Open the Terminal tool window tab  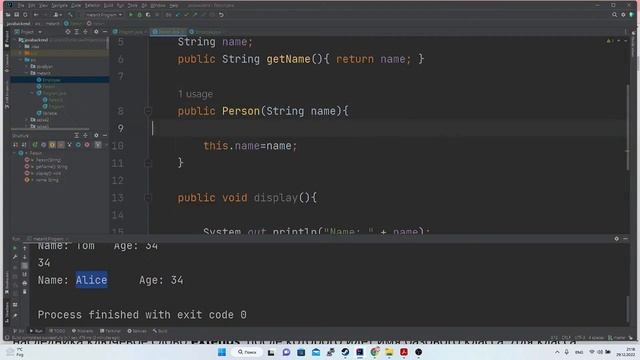click(x=110, y=331)
